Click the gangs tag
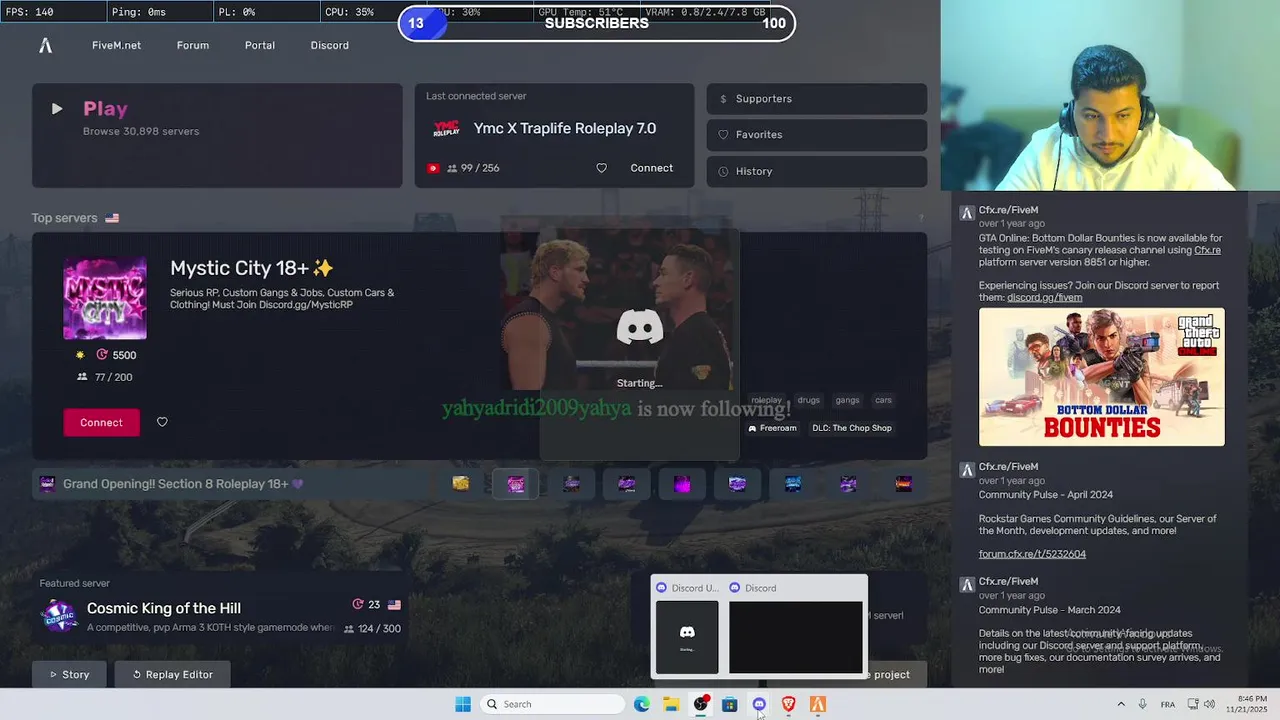The image size is (1280, 720). click(847, 400)
